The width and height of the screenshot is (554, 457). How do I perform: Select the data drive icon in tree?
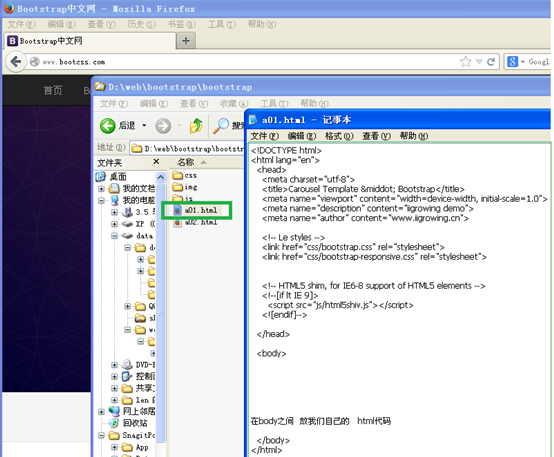click(127, 236)
